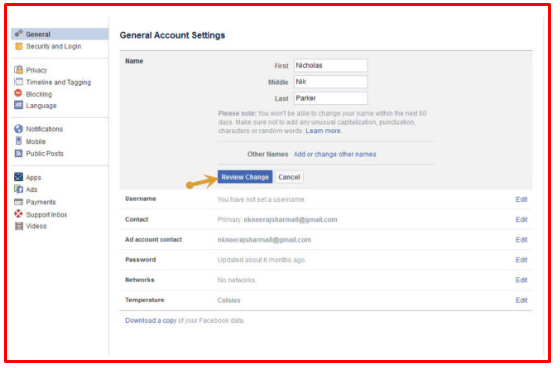This screenshot has width=560, height=368.
Task: Click the General gears icon in sidebar
Action: [19, 34]
